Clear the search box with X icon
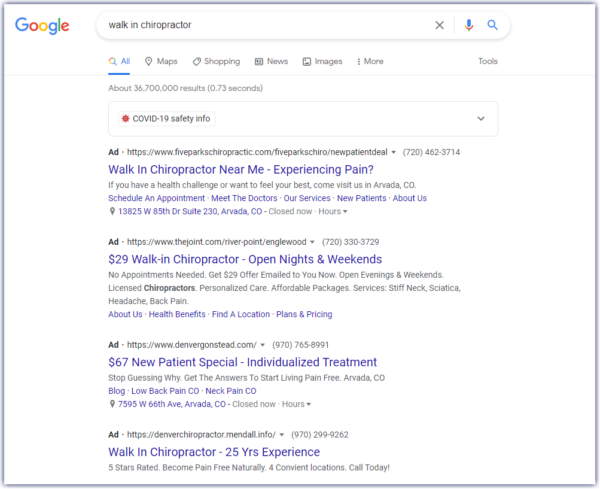The height and width of the screenshot is (489, 600). tap(439, 26)
